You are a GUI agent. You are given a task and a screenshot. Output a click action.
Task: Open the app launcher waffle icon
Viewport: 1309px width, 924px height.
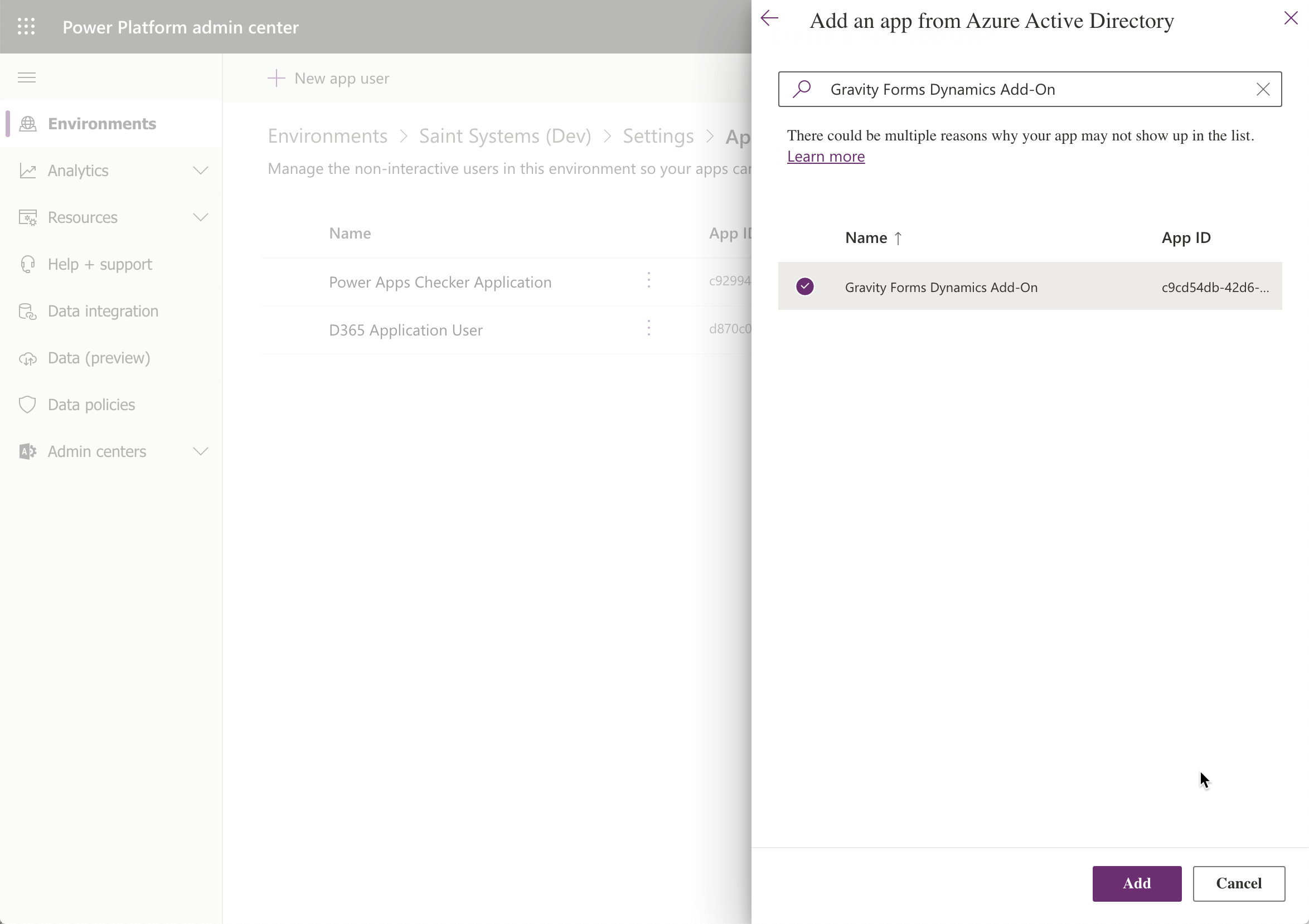[26, 27]
